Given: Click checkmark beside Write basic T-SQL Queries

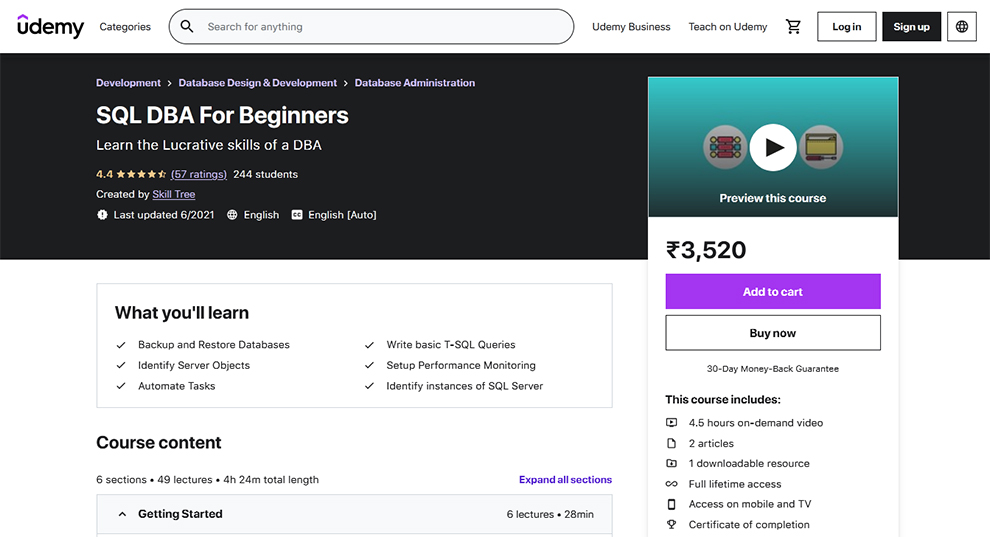Looking at the screenshot, I should 369,345.
